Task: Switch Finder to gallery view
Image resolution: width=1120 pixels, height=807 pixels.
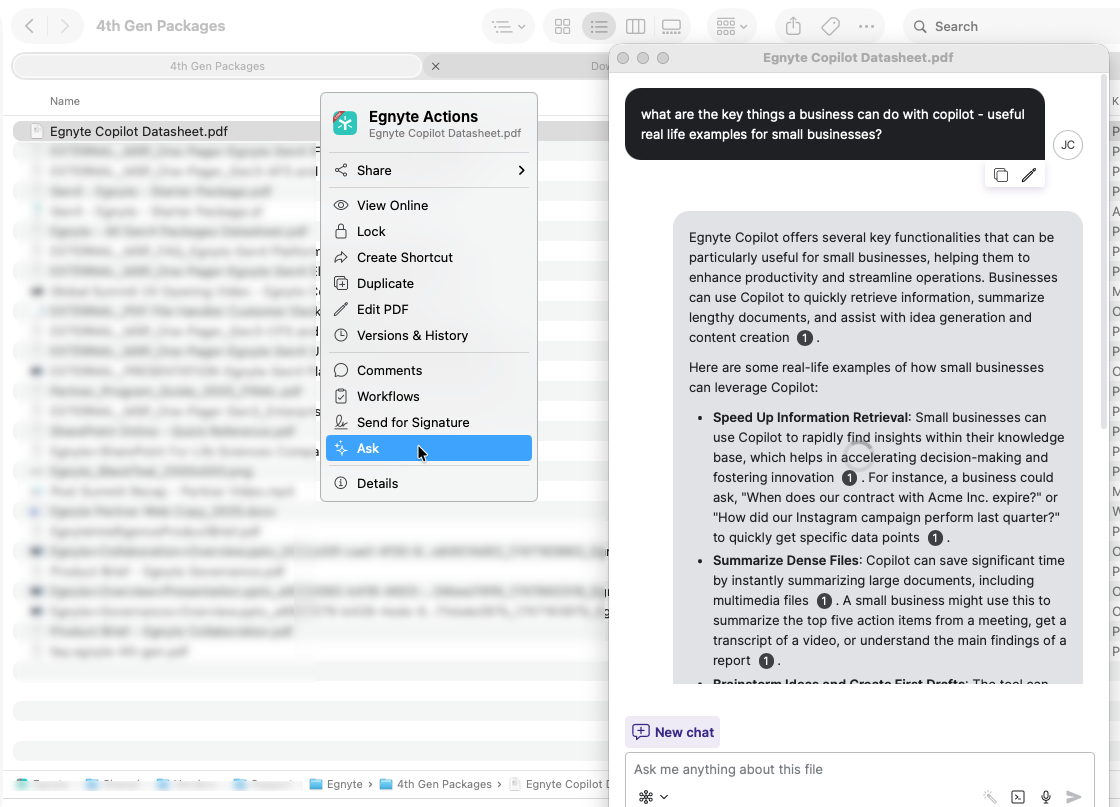Action: [x=671, y=26]
